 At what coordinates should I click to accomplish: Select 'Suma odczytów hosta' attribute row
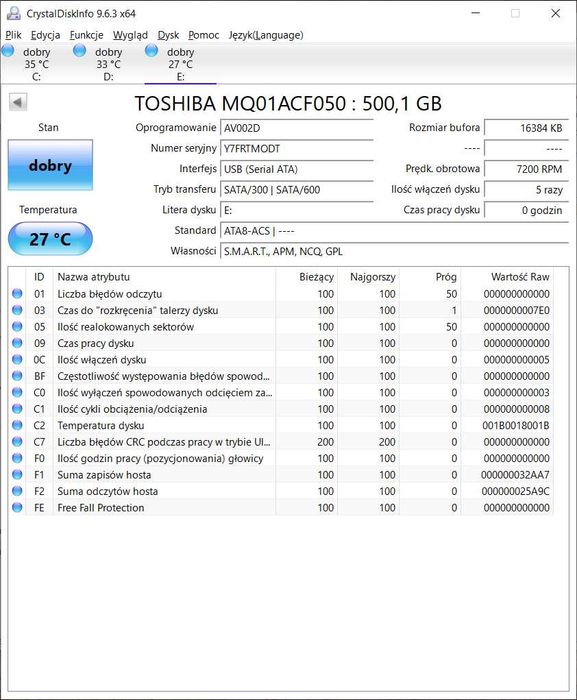pos(281,491)
